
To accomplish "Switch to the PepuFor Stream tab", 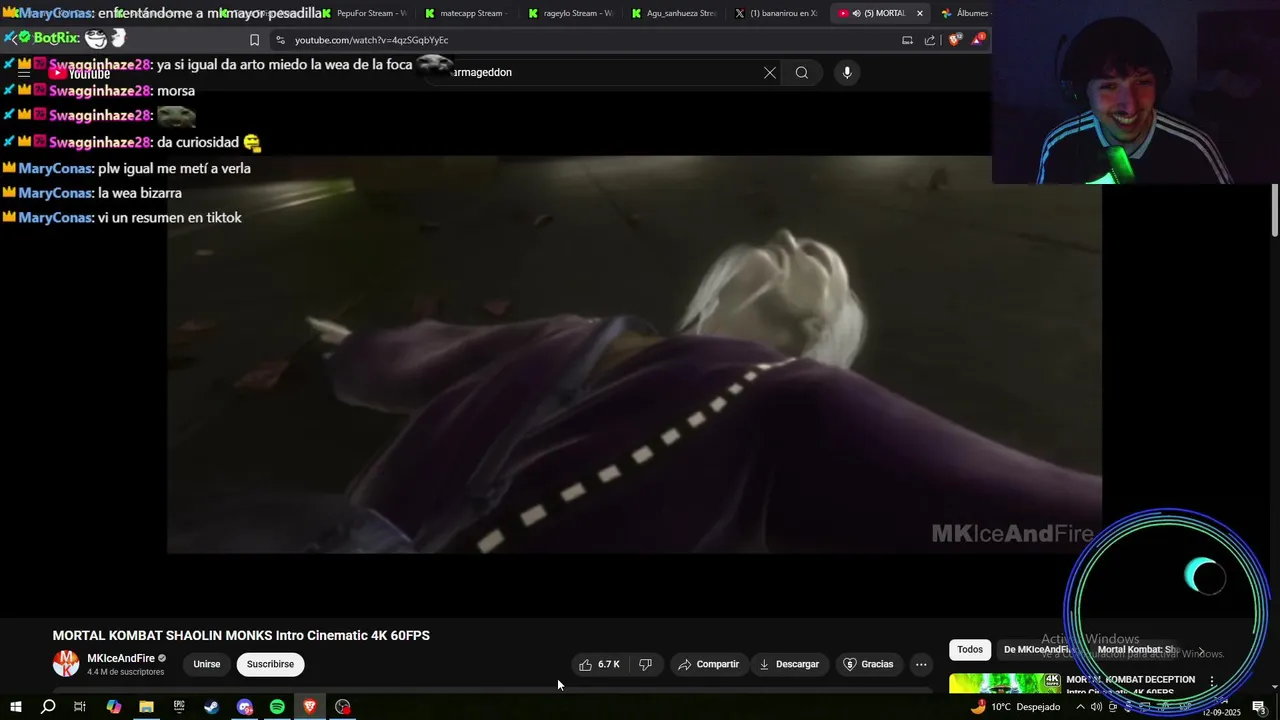I will (365, 13).
